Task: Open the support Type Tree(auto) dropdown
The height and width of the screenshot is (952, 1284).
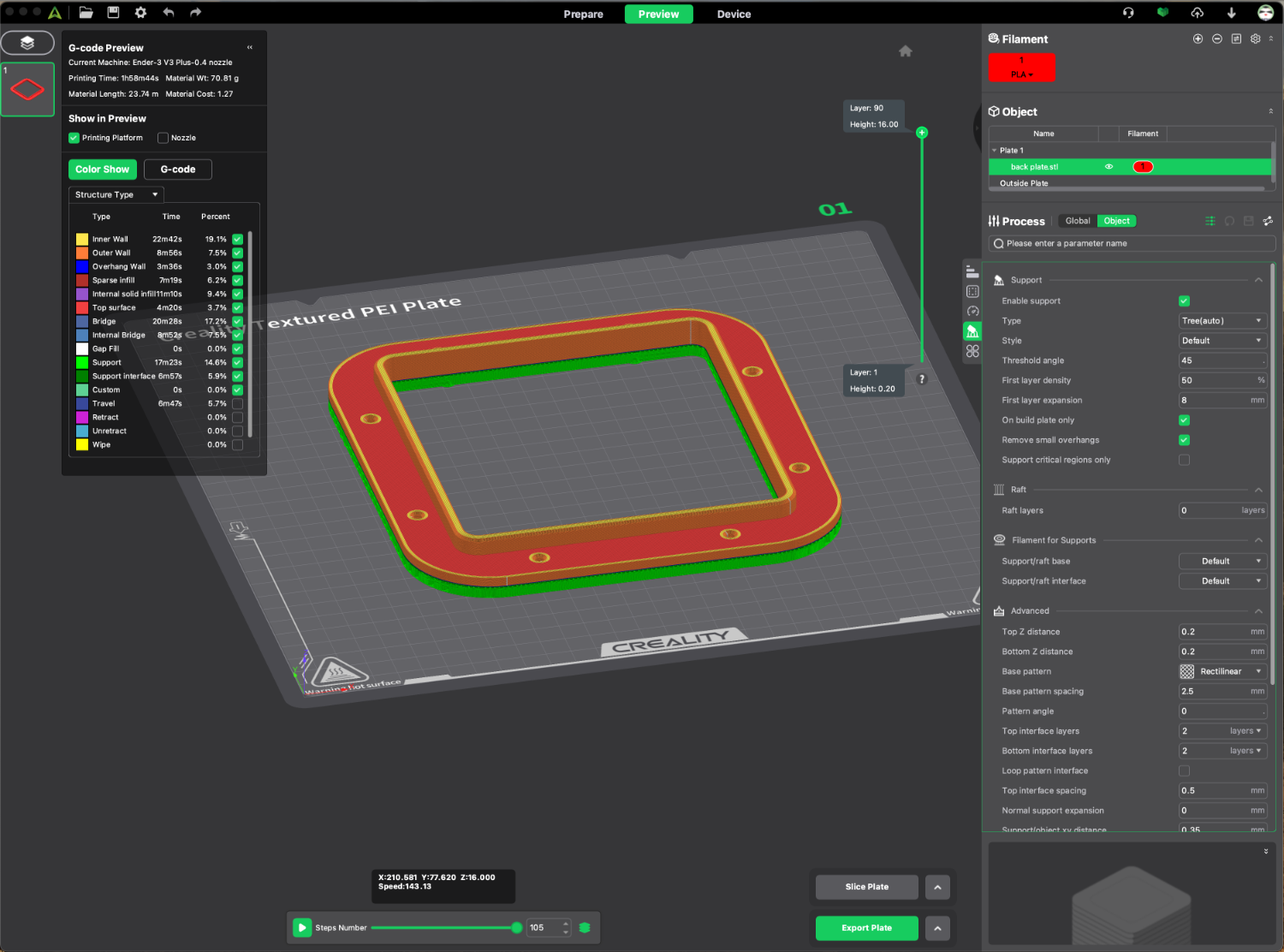Action: (1222, 321)
